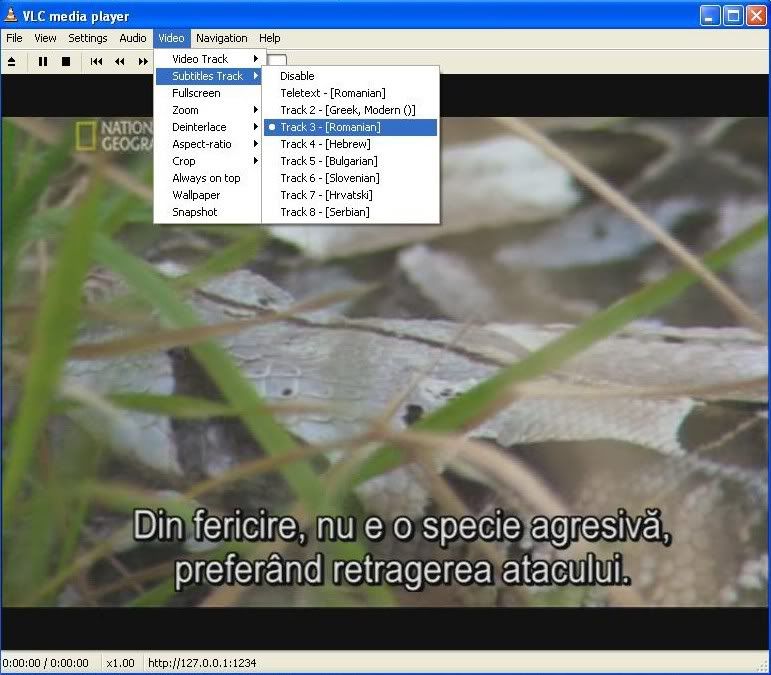Click the rewind (slower) toolbar button
Viewport: 771px width, 675px height.
[x=120, y=61]
